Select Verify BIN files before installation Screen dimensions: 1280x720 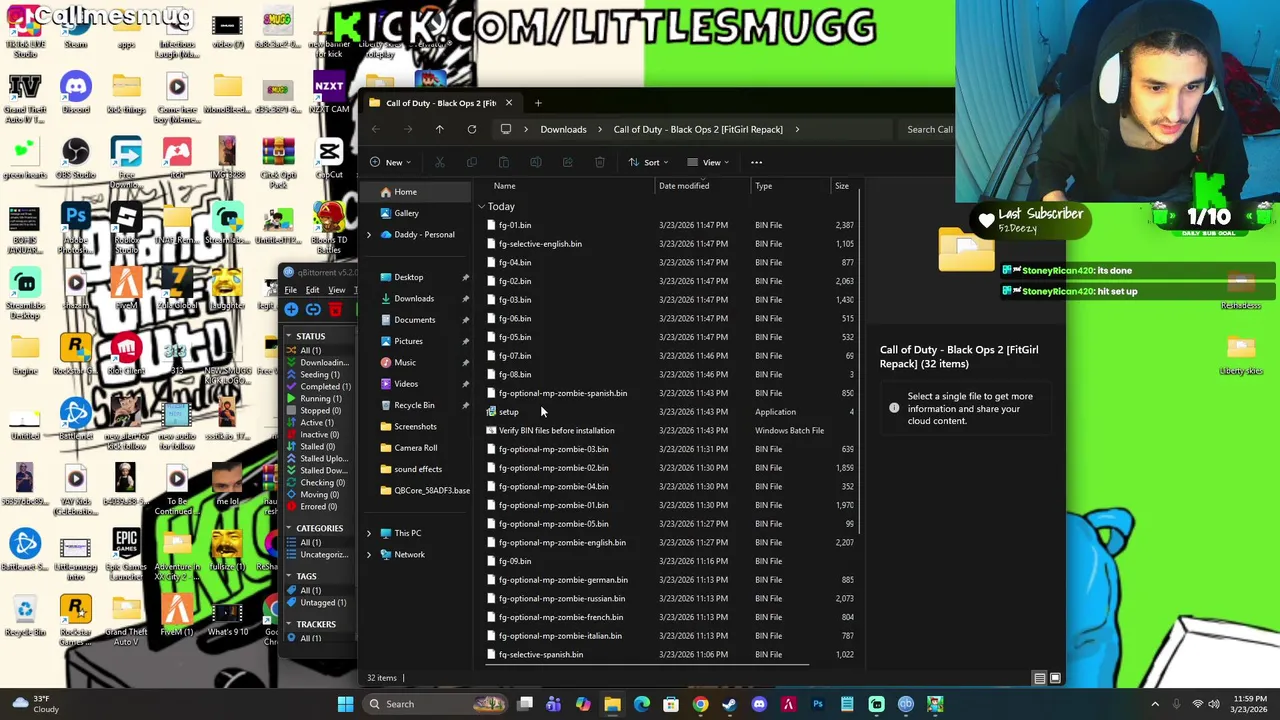pos(556,431)
